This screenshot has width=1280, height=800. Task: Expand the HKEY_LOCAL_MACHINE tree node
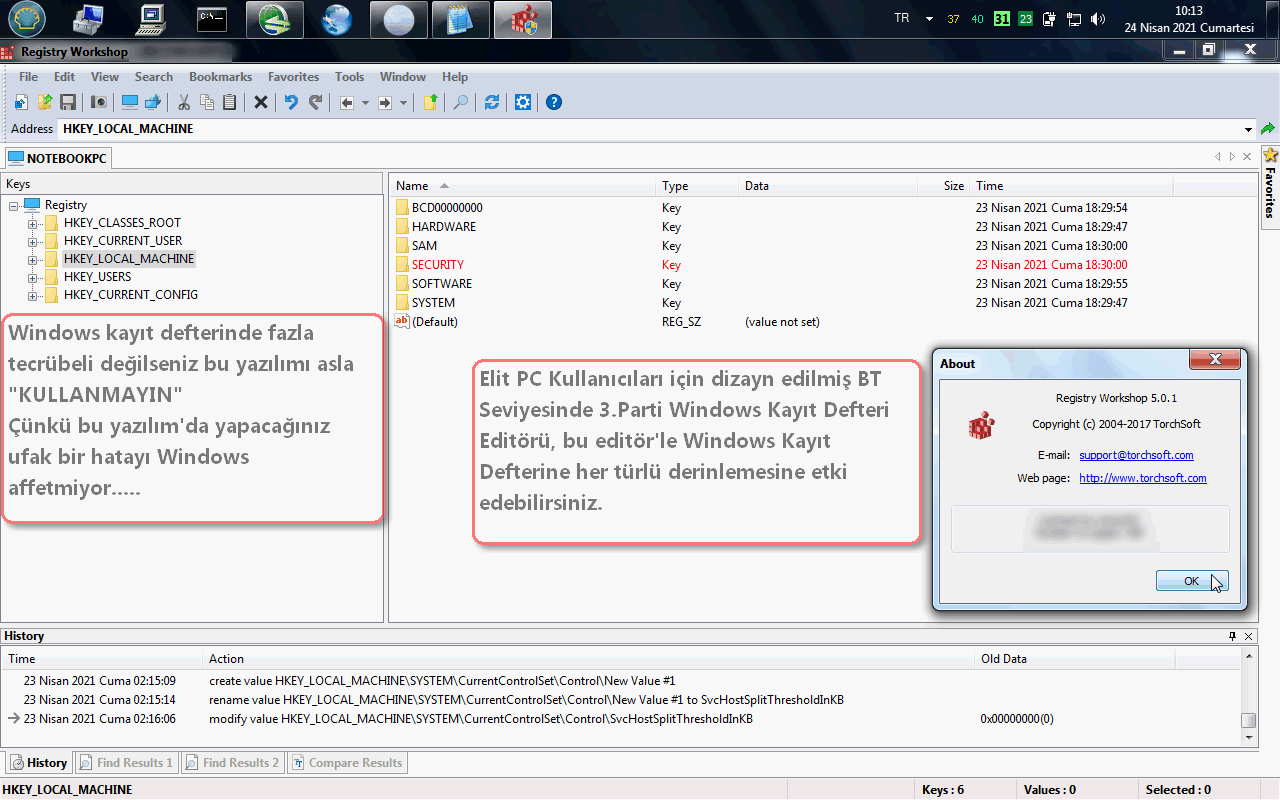tap(33, 259)
